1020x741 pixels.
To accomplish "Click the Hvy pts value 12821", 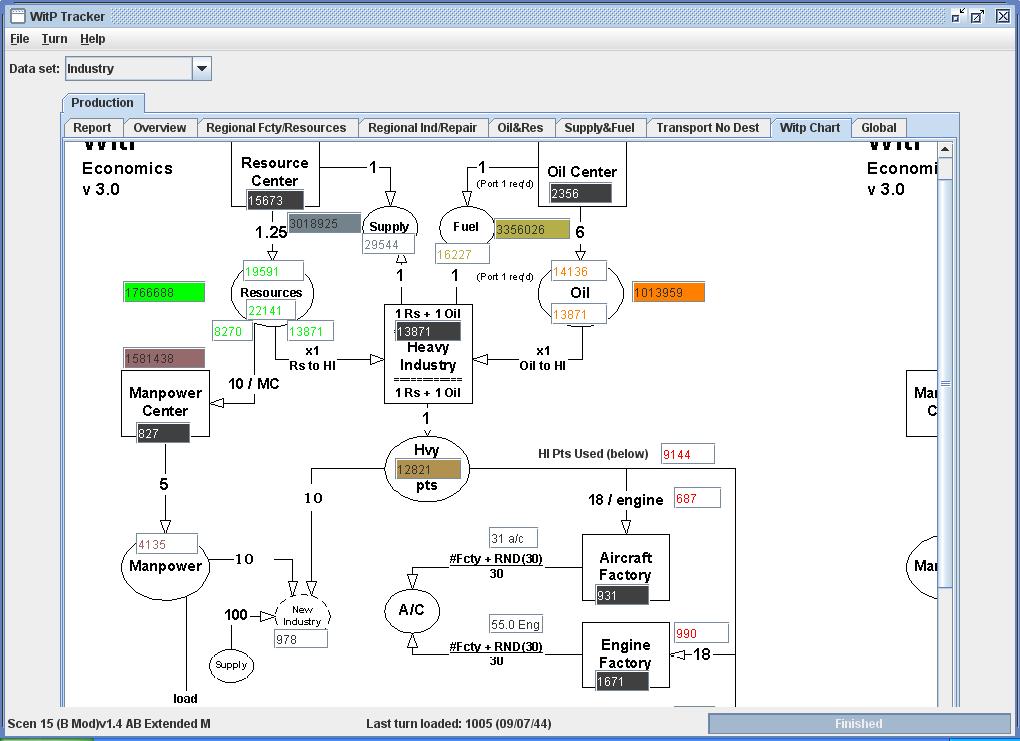I will (x=428, y=469).
